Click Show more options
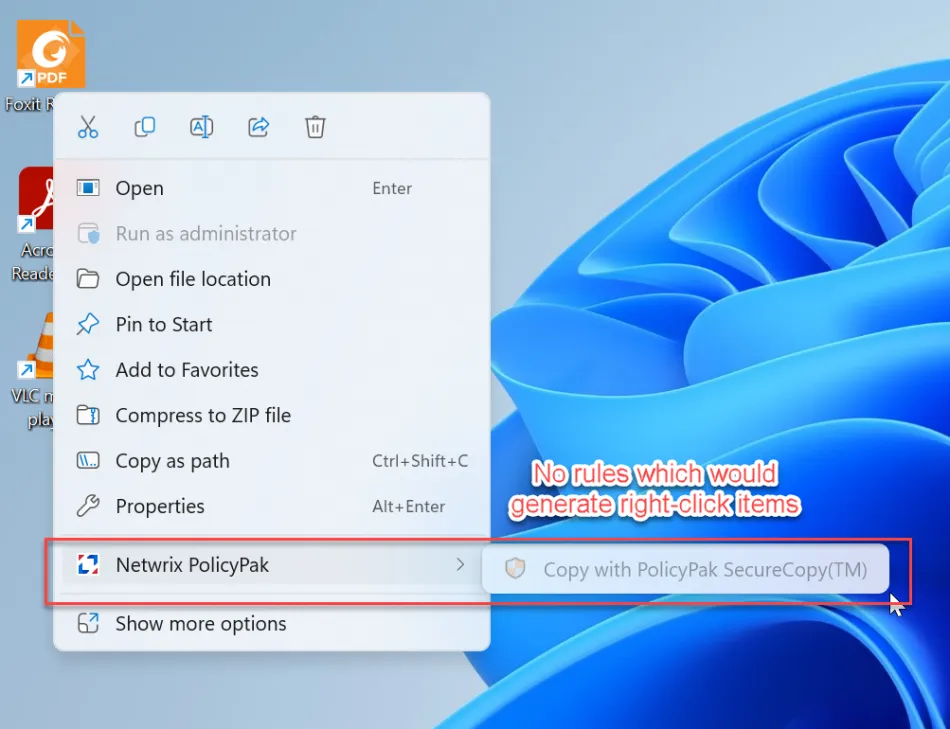 pos(272,624)
